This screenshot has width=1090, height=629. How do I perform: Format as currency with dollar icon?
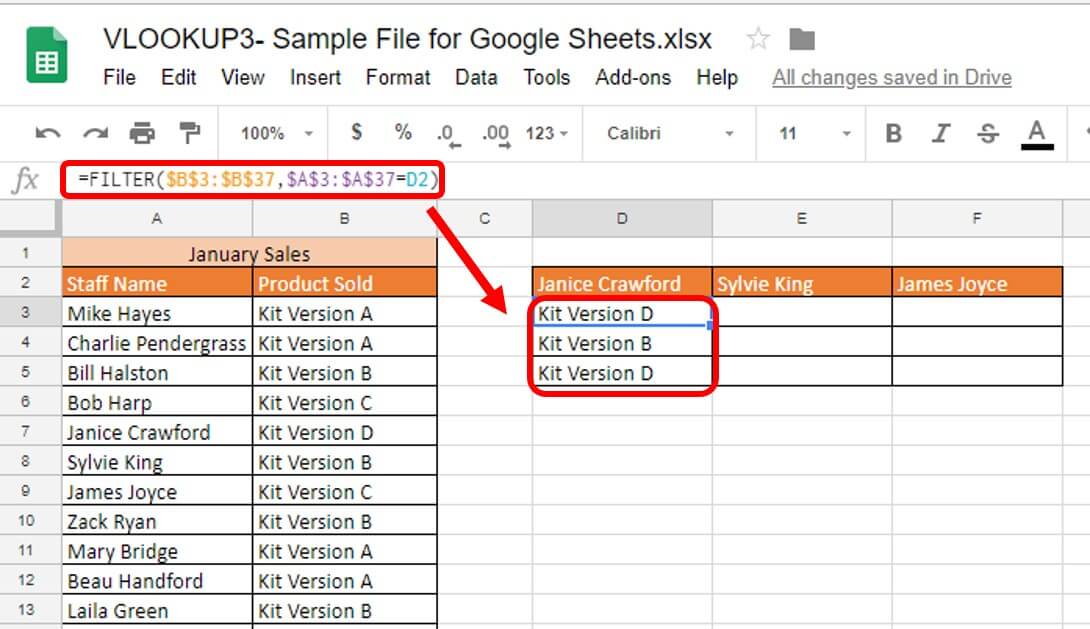pyautogui.click(x=356, y=132)
